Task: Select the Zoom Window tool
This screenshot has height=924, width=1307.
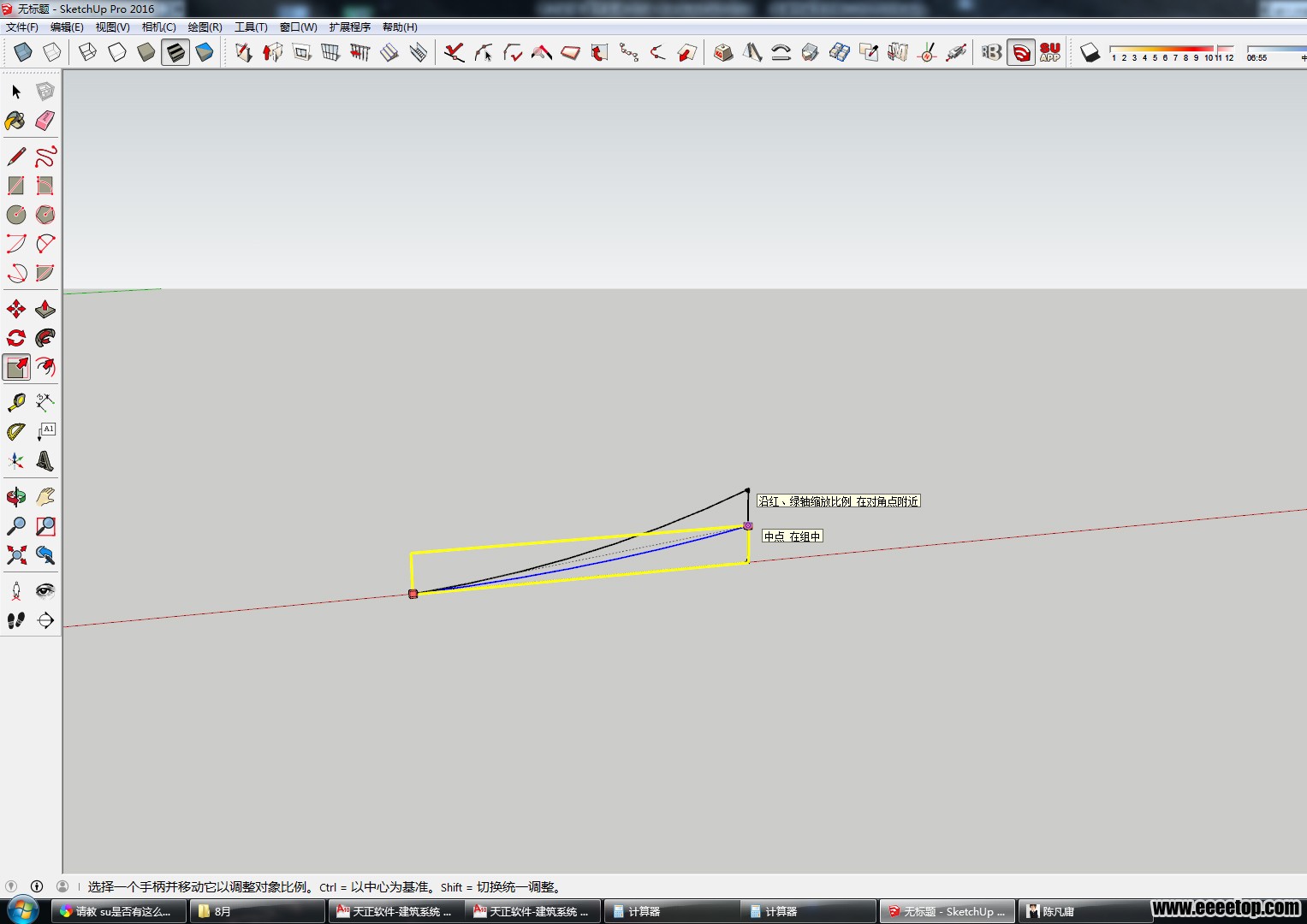Action: tap(45, 525)
